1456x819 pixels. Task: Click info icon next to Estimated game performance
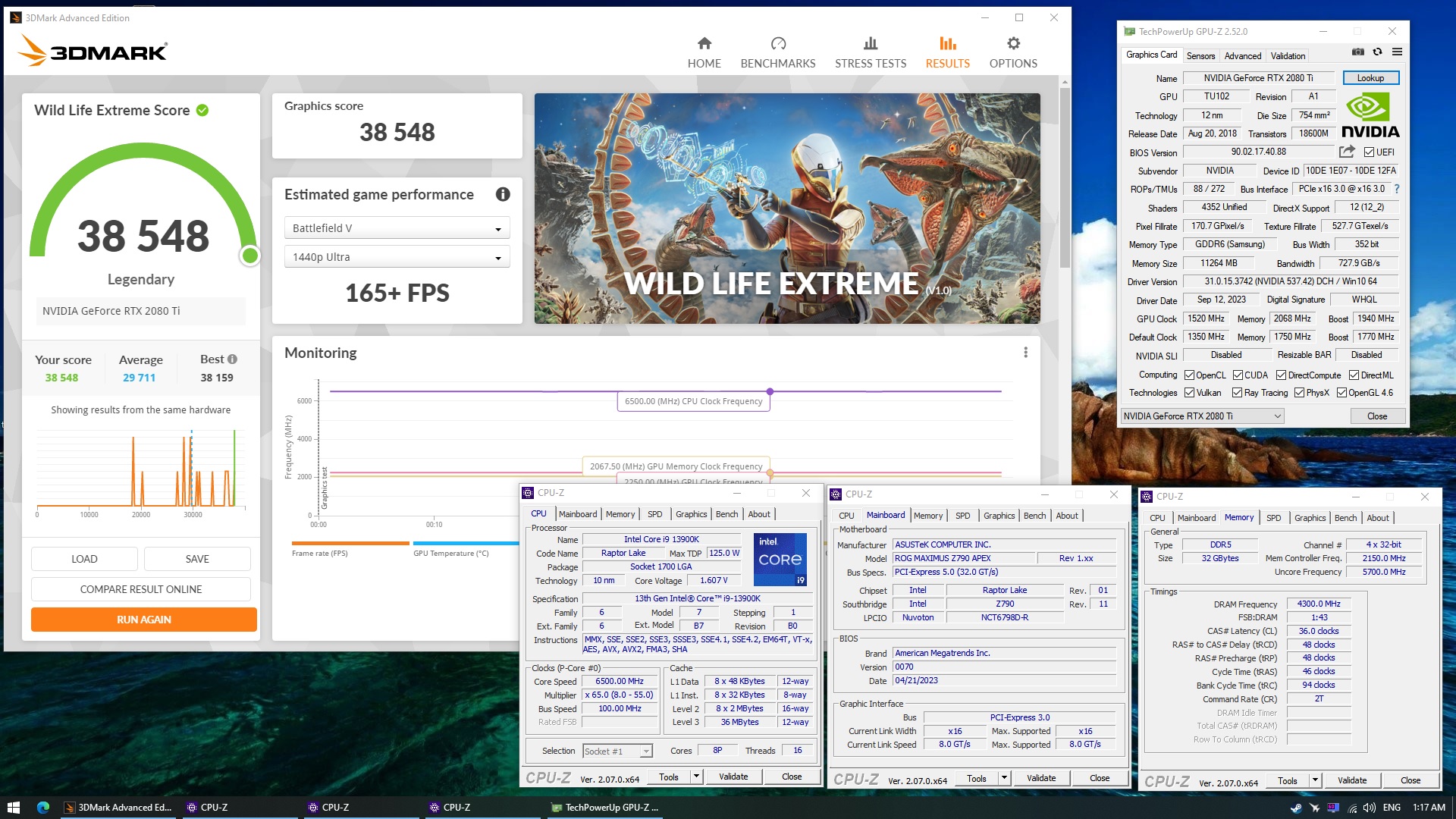pos(503,194)
